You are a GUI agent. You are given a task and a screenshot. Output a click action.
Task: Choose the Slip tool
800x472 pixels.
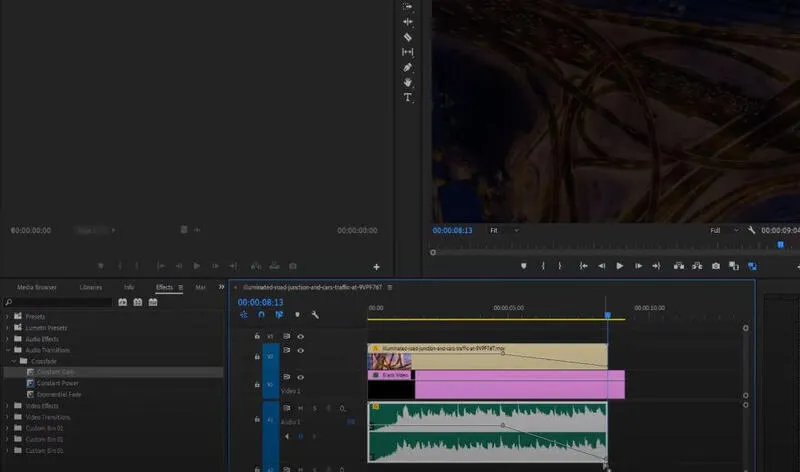coord(407,52)
